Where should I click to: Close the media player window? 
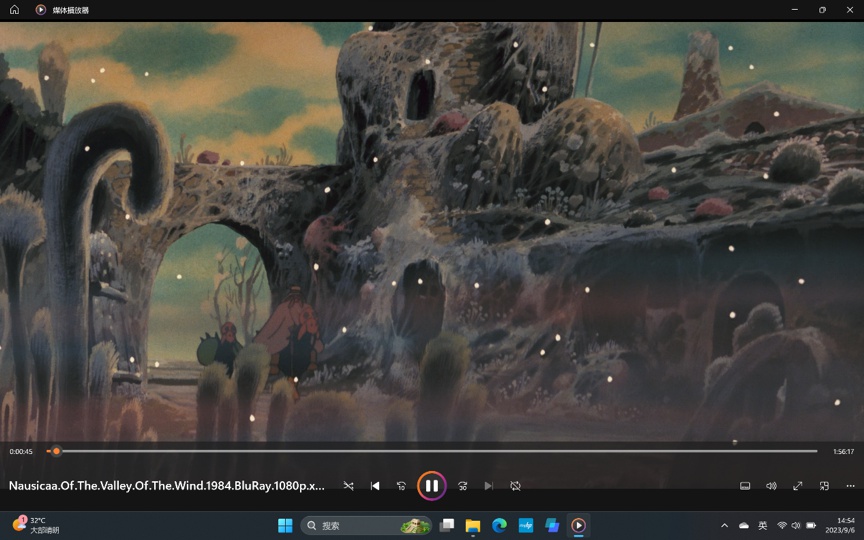[x=850, y=9]
